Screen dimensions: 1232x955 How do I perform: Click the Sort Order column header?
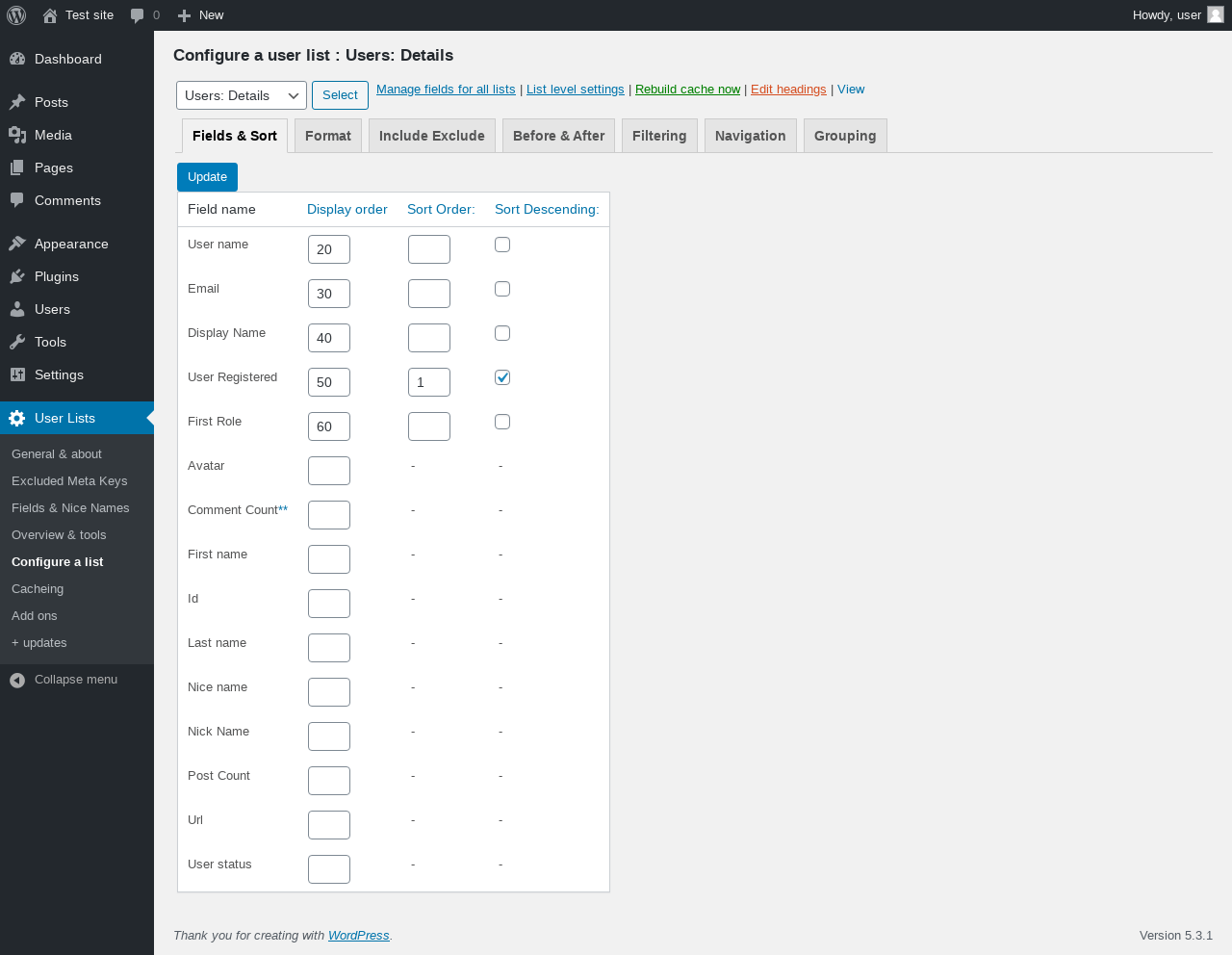coord(441,210)
